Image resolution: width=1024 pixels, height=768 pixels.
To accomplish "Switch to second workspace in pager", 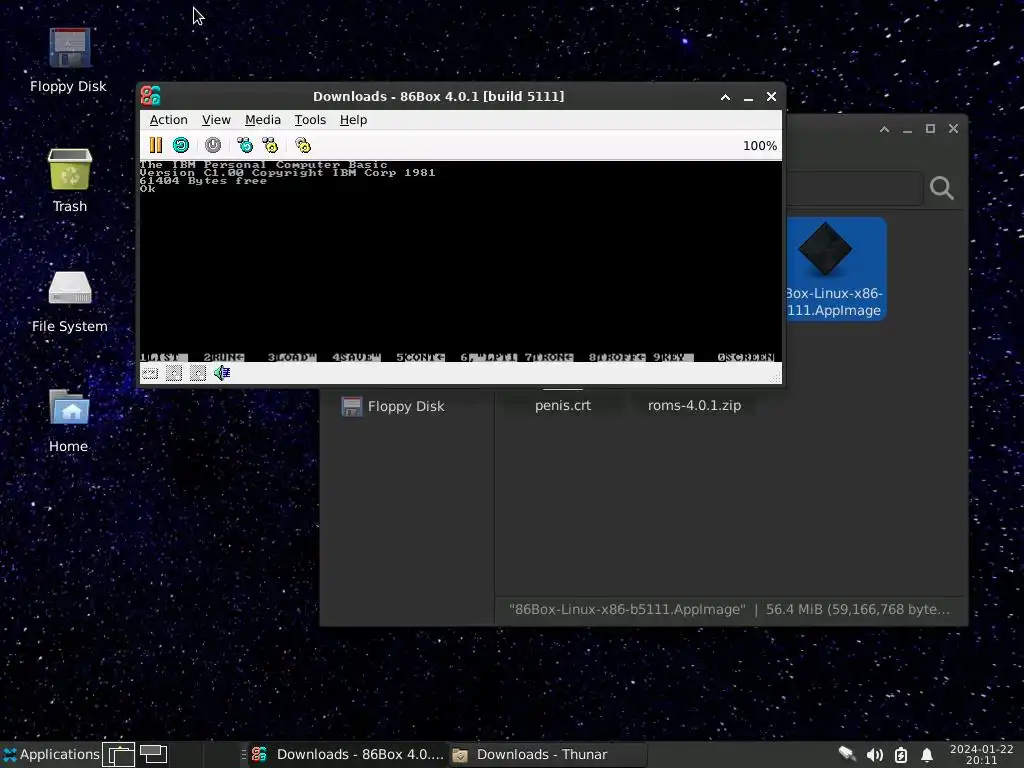I will [153, 754].
